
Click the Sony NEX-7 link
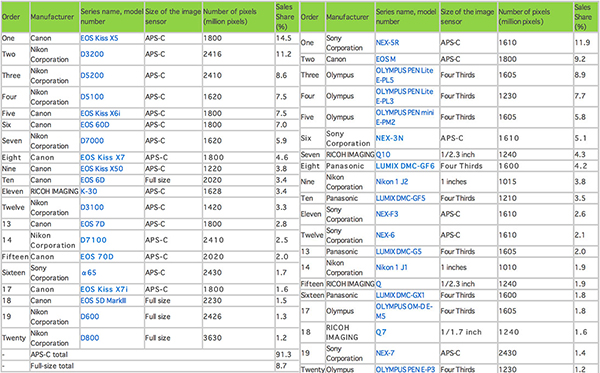tap(385, 353)
